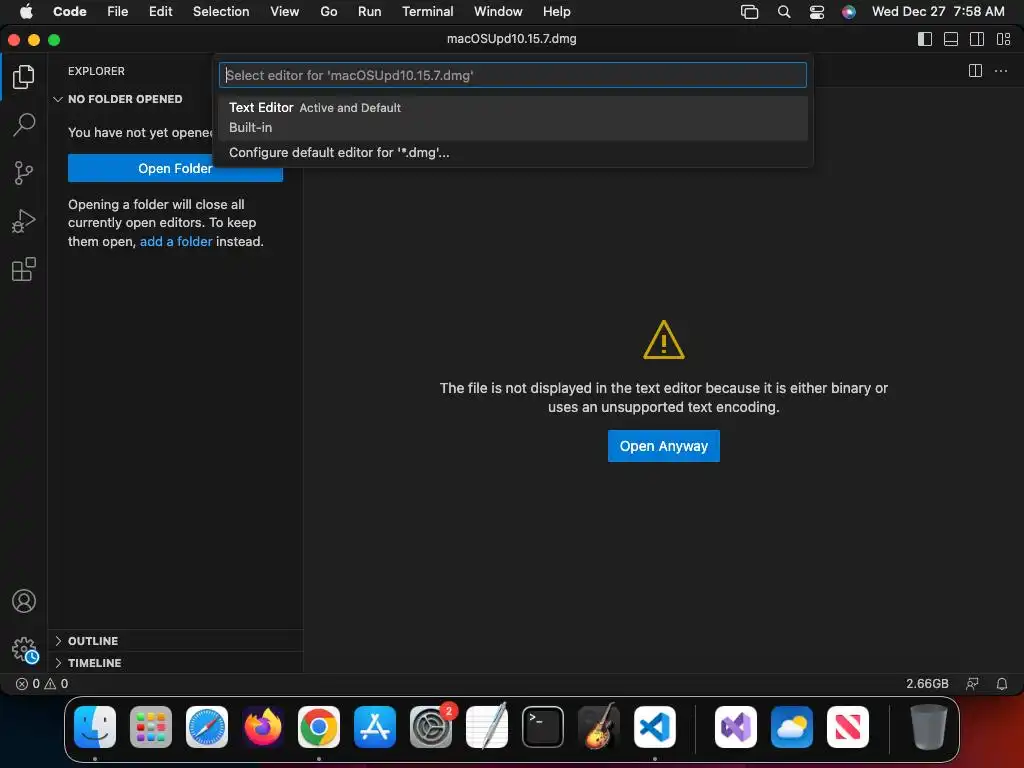This screenshot has height=768, width=1024.
Task: Open the Selection menu
Action: pyautogui.click(x=221, y=12)
